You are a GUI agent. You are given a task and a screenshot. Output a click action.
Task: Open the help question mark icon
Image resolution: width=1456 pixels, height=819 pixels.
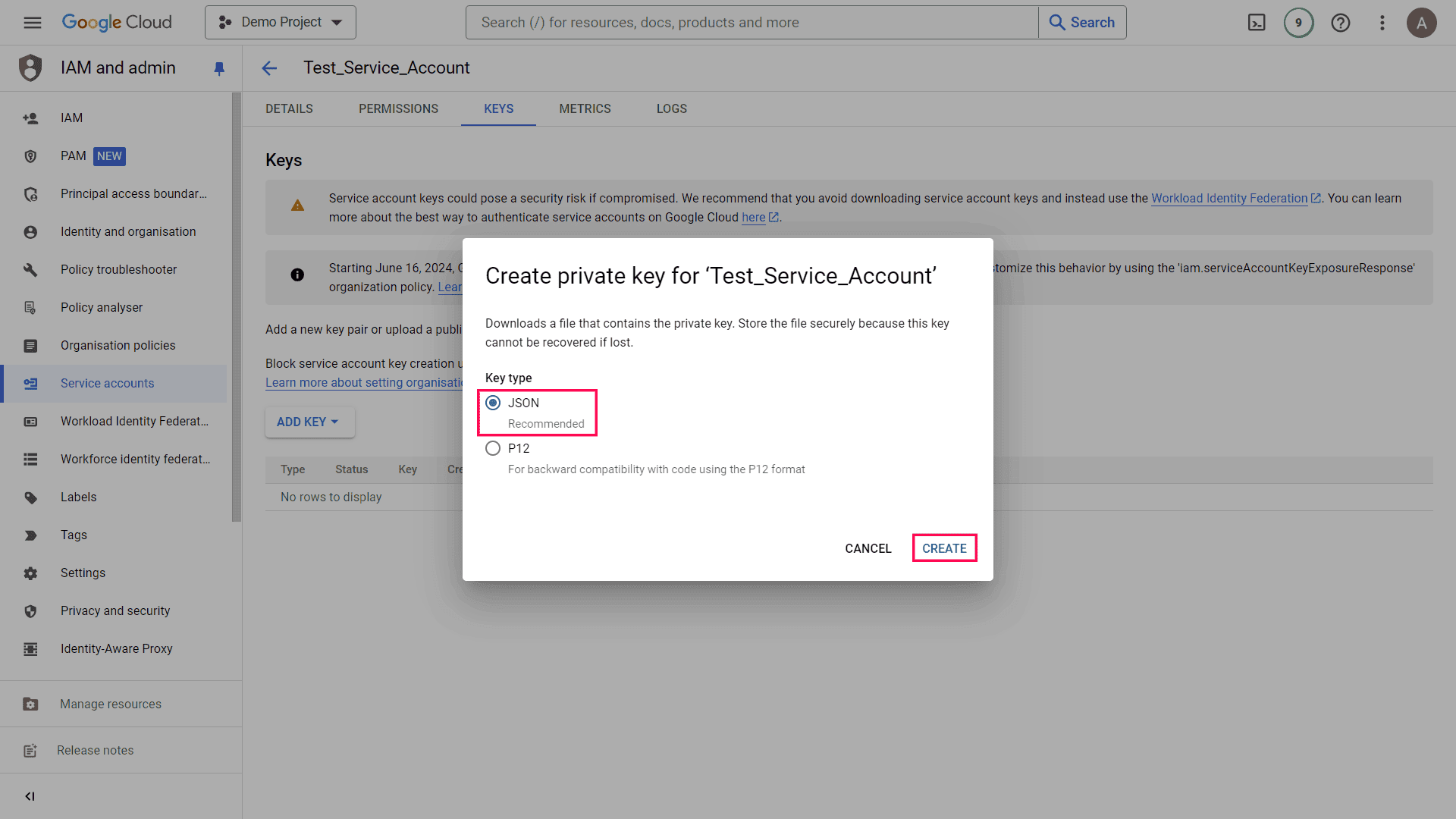coord(1340,23)
